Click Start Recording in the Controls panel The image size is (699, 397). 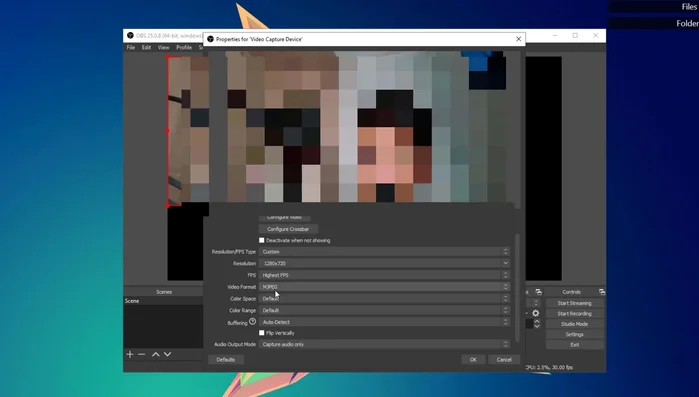[x=575, y=314]
